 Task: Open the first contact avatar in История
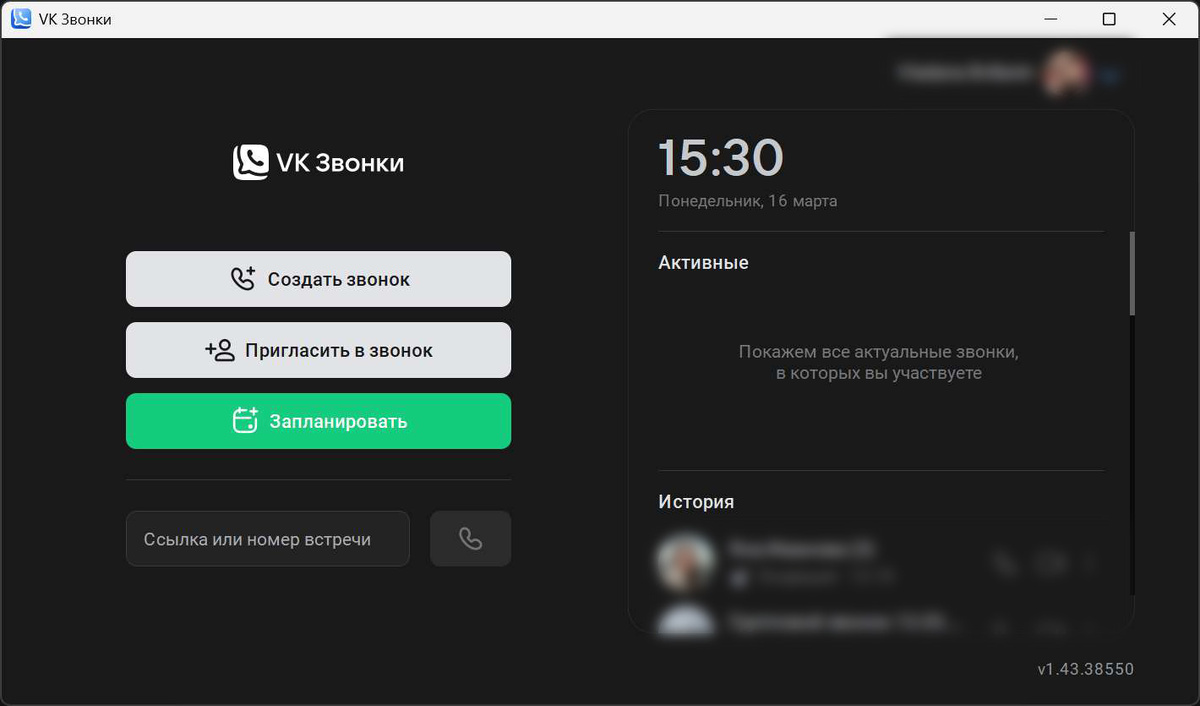click(x=686, y=562)
